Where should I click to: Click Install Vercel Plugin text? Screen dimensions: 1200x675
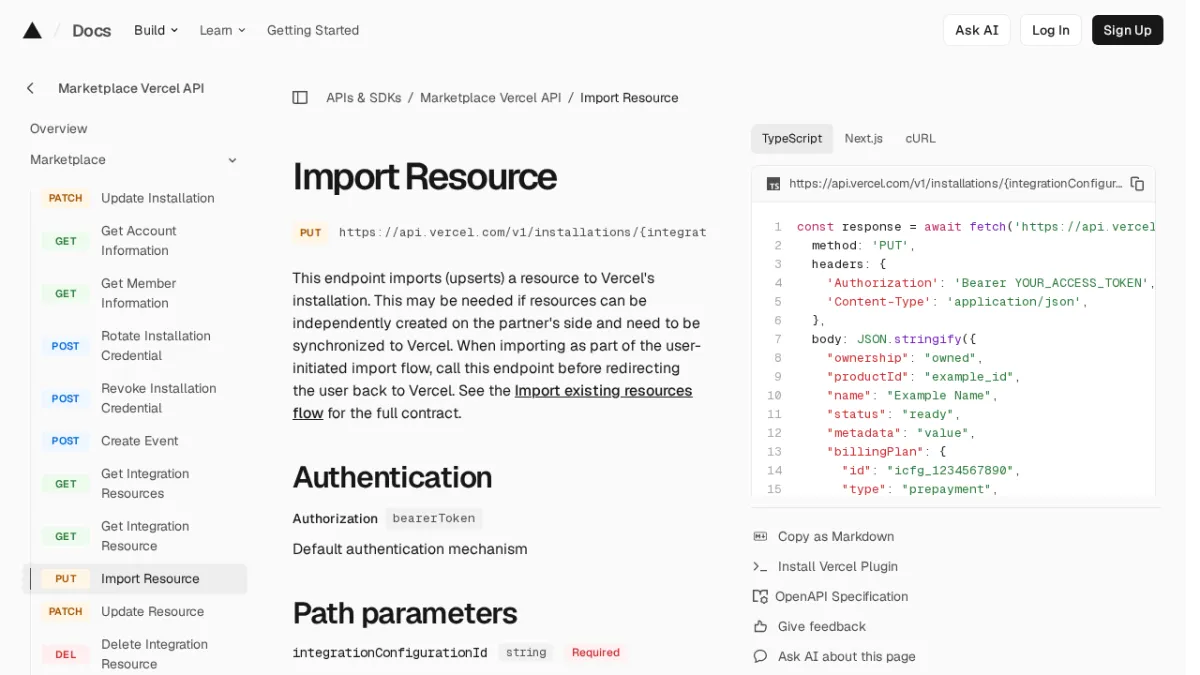coord(838,567)
